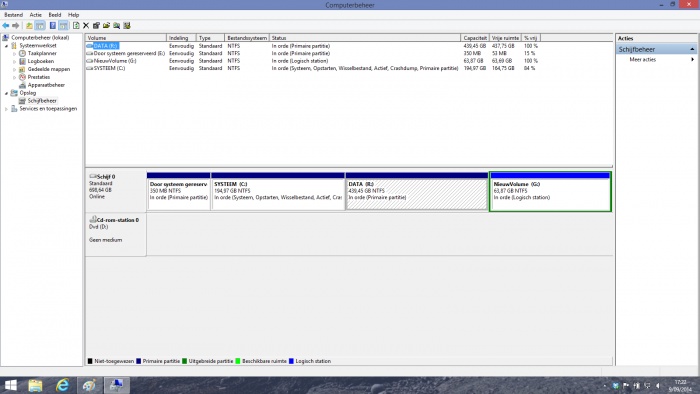Viewport: 700px width, 394px height.
Task: Collapse the Schijfbeheer actions section
Action: point(692,49)
